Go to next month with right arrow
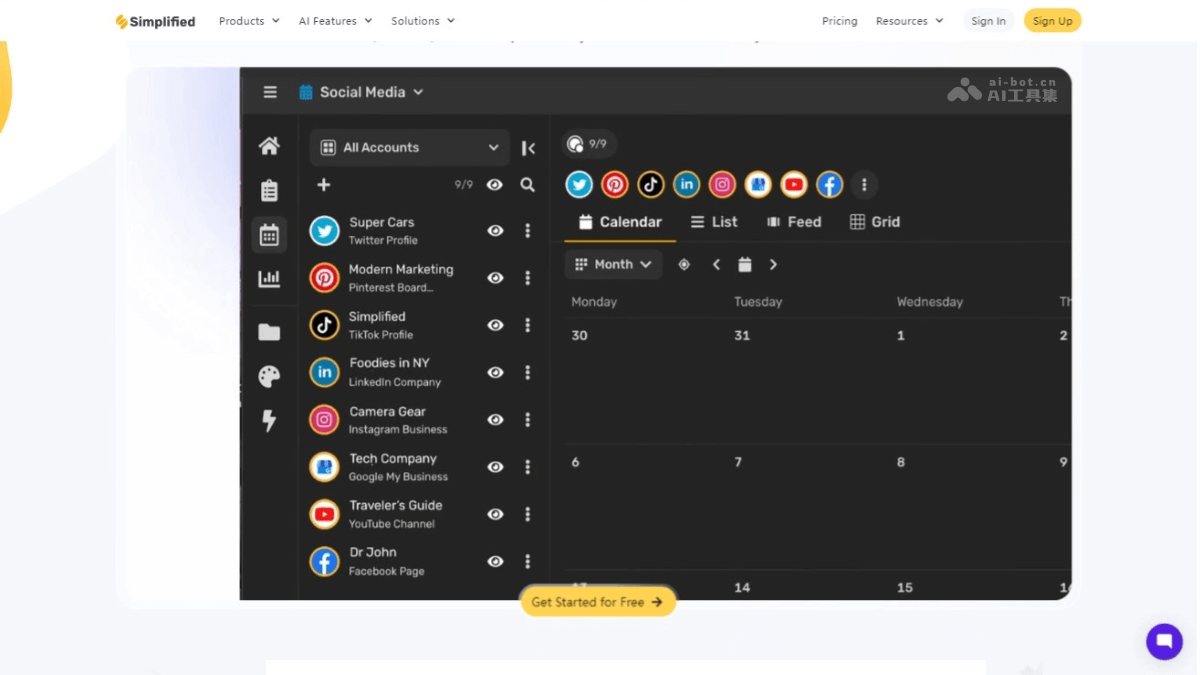The image size is (1200, 675). (x=773, y=265)
